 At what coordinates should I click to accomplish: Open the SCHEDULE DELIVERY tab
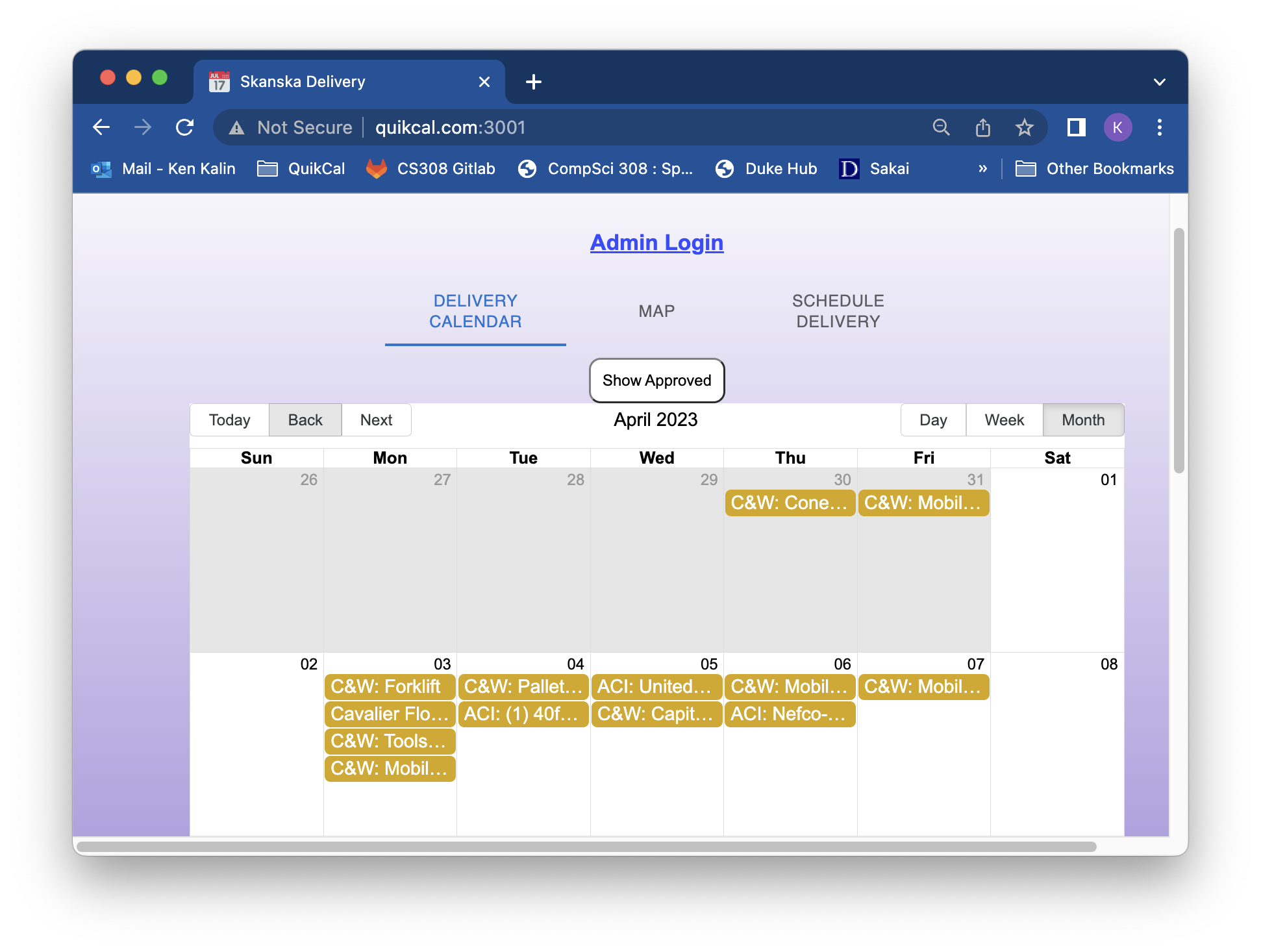click(838, 310)
